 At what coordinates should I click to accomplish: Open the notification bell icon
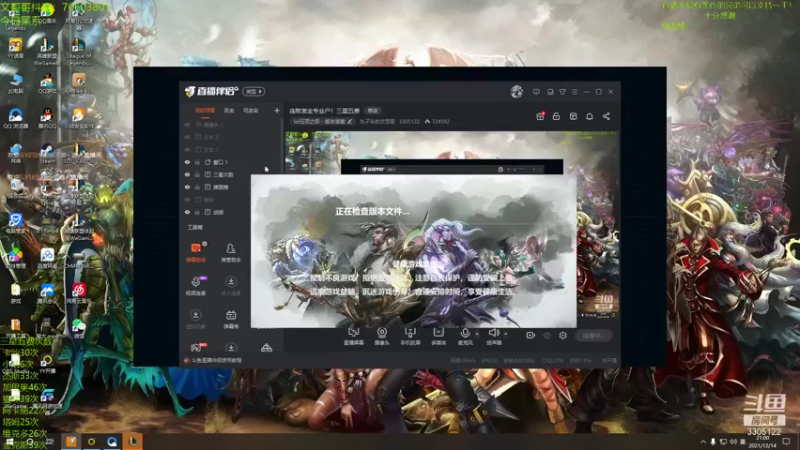point(589,116)
